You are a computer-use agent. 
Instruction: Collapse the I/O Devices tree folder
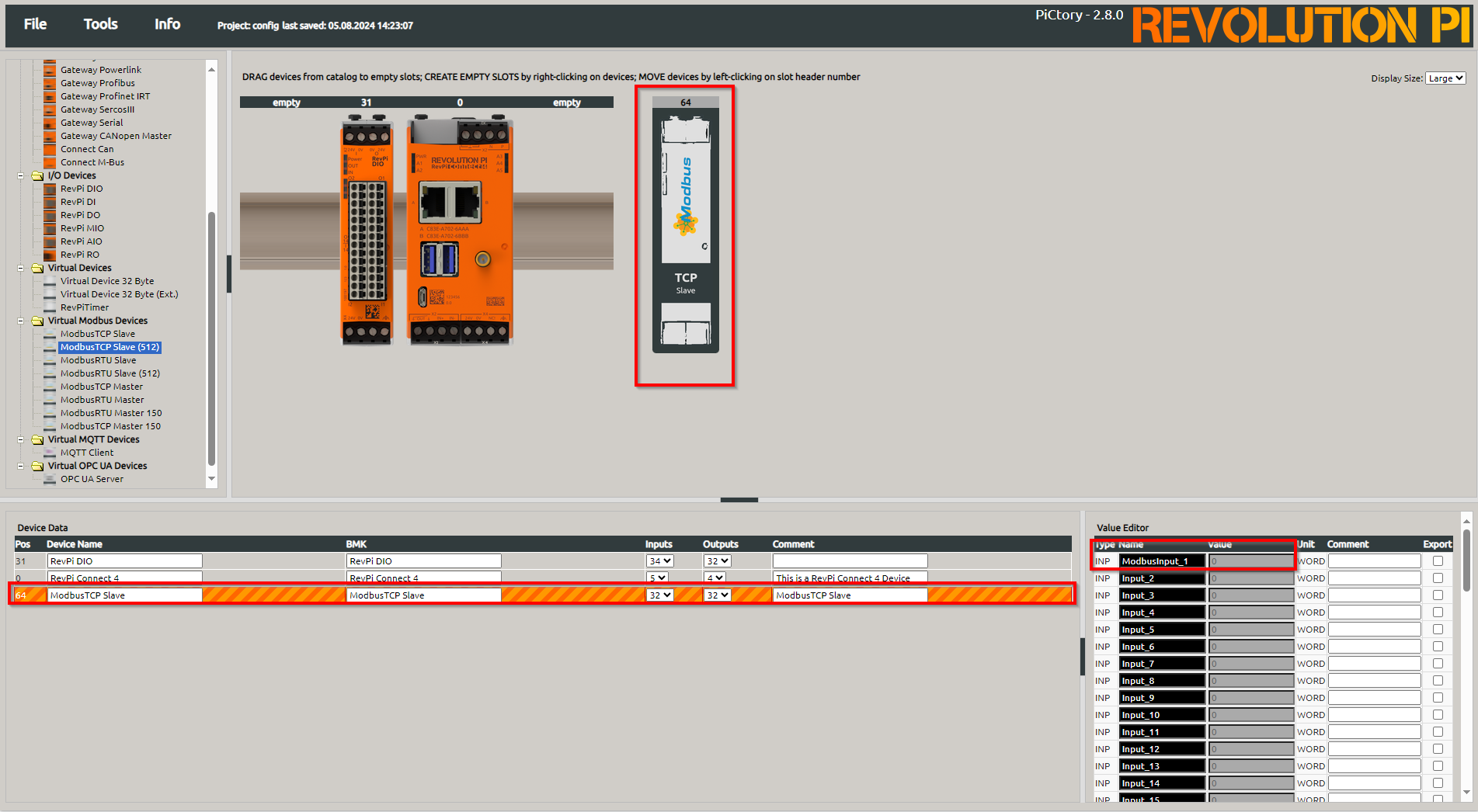21,175
